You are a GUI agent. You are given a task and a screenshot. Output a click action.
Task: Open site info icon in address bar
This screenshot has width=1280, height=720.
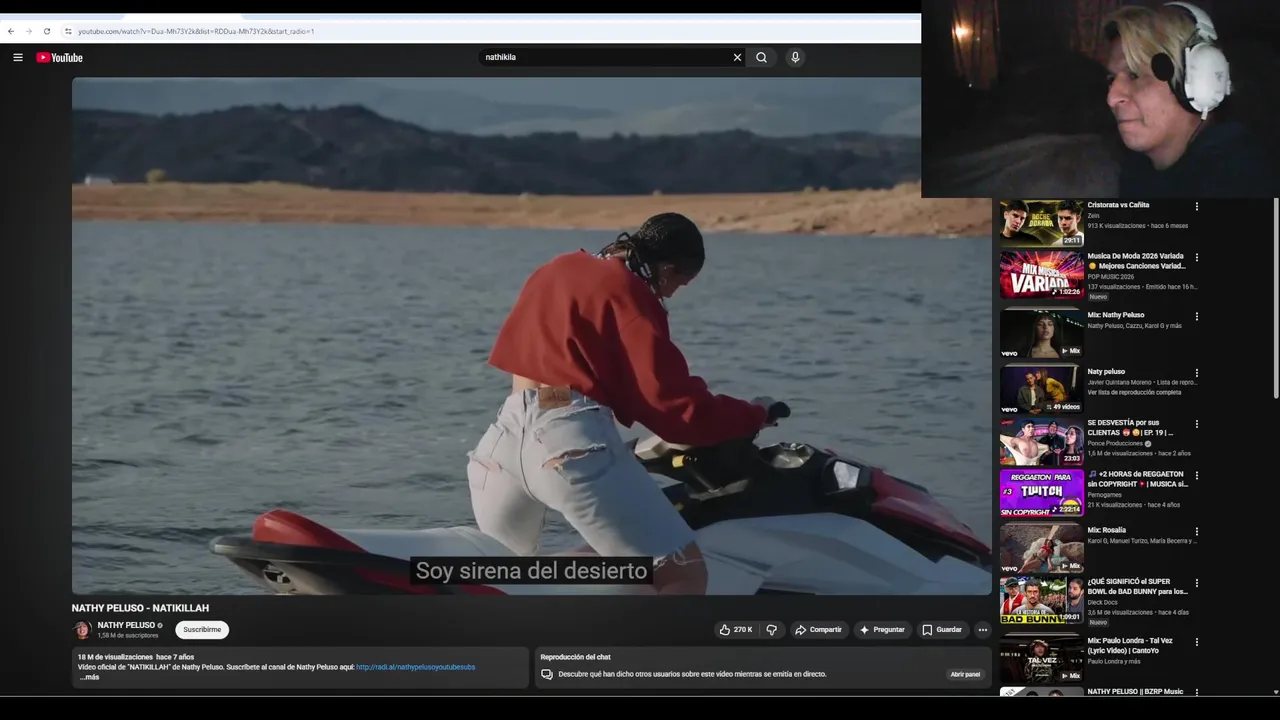click(68, 31)
